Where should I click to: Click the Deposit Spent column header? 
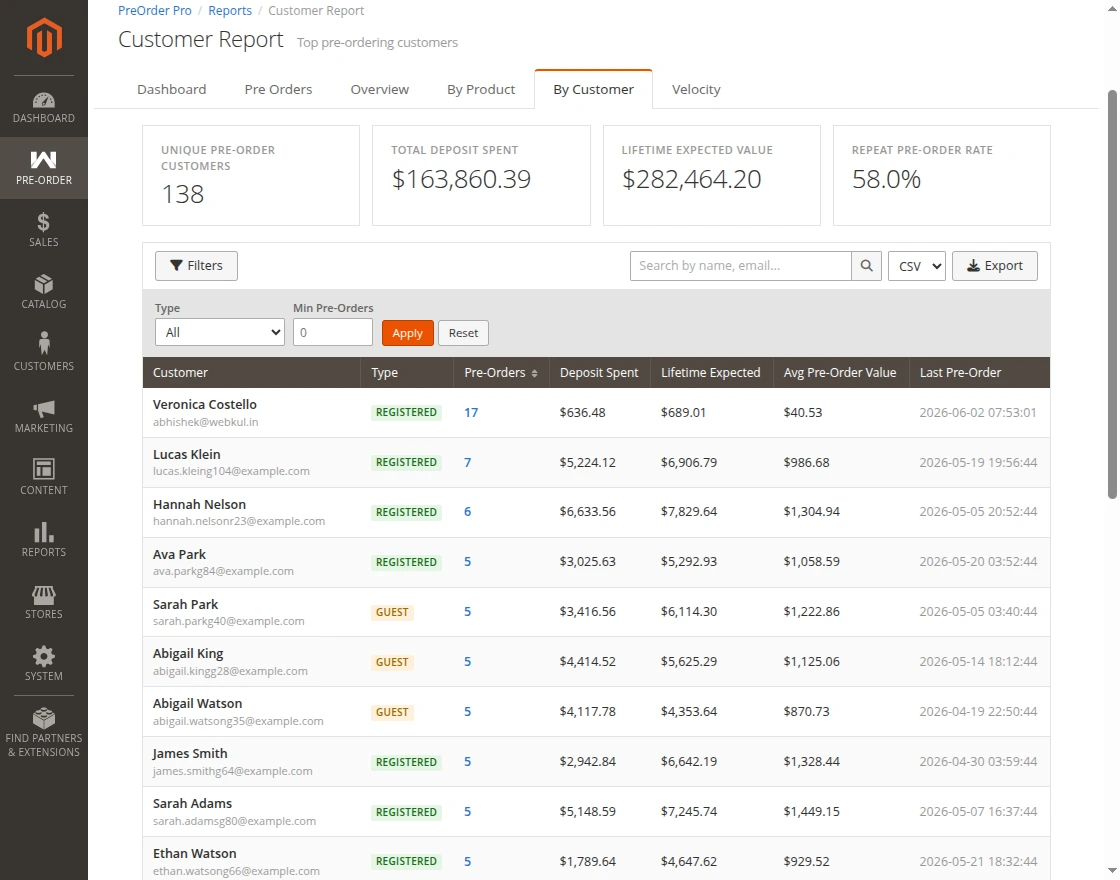point(599,373)
